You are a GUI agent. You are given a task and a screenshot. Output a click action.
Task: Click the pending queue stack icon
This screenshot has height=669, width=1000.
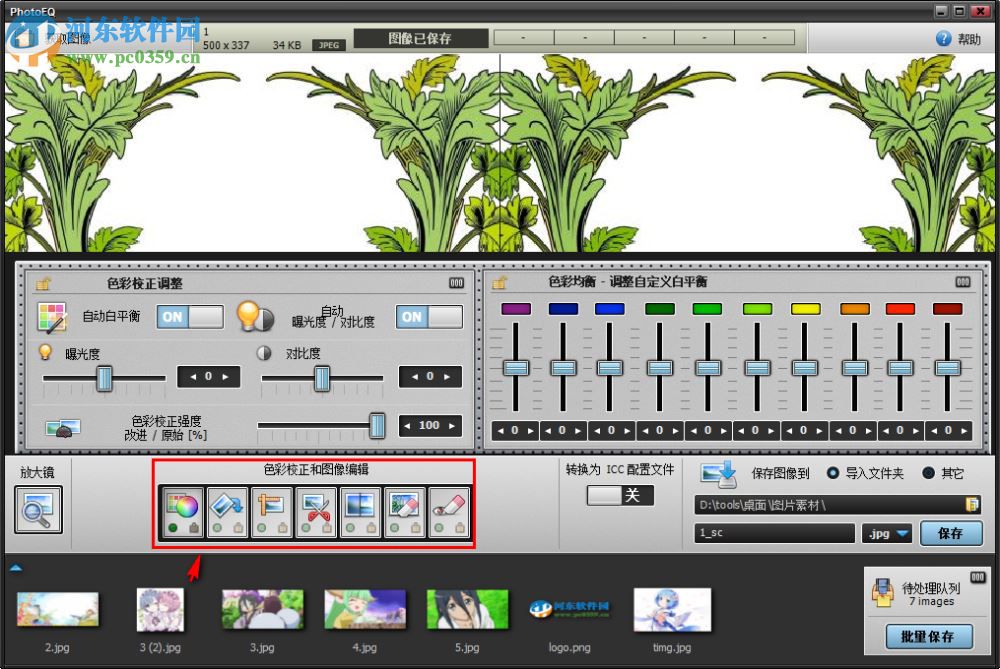(883, 592)
